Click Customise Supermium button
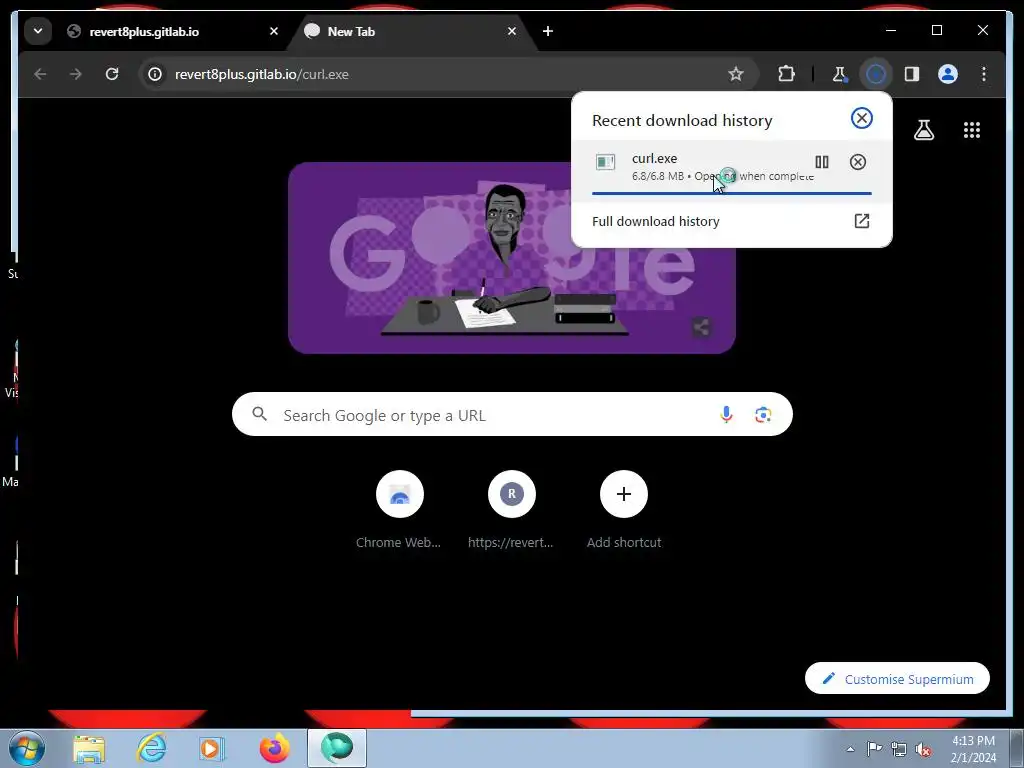Screen dimensions: 1024x768 897,679
